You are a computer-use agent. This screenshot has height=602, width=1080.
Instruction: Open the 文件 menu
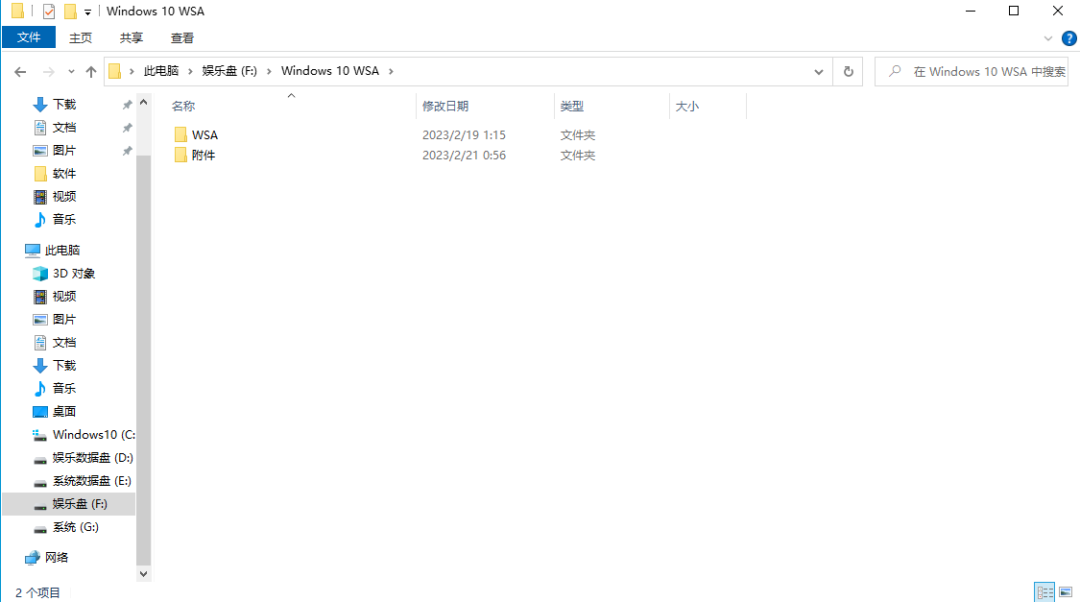tap(29, 37)
